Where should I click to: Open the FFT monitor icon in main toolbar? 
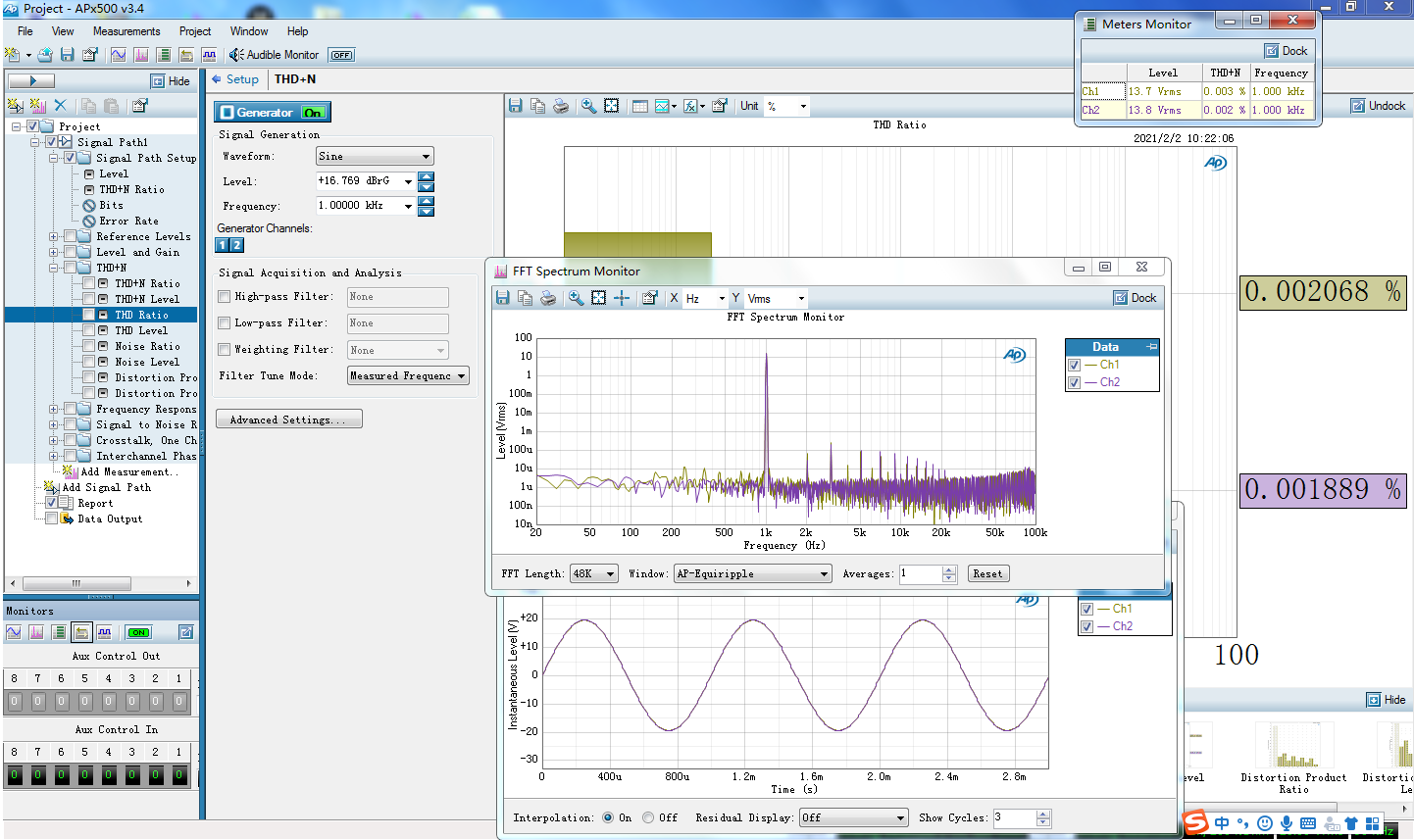click(x=140, y=55)
